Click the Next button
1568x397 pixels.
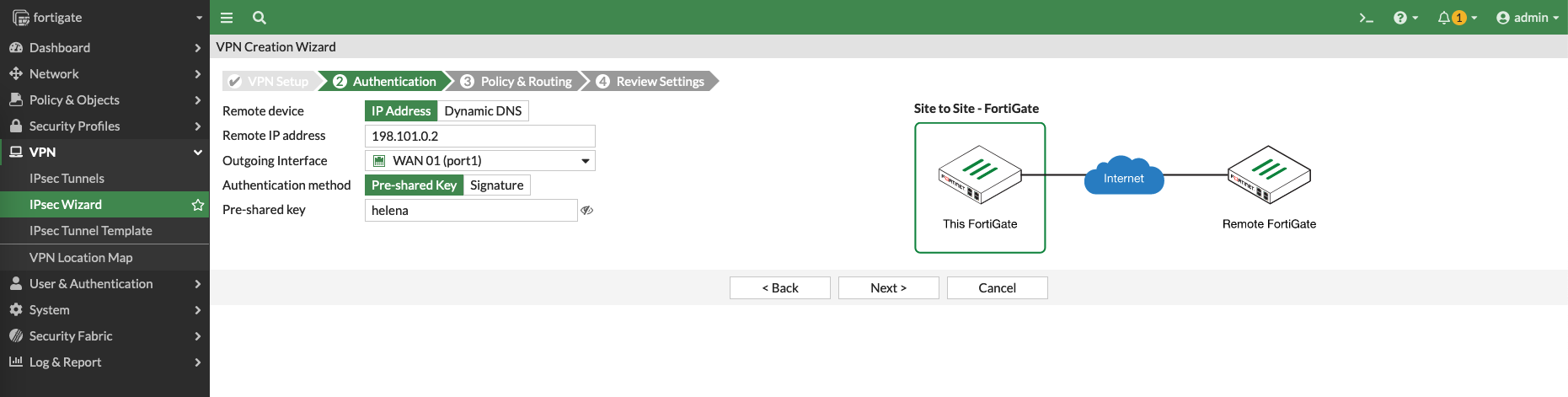888,288
